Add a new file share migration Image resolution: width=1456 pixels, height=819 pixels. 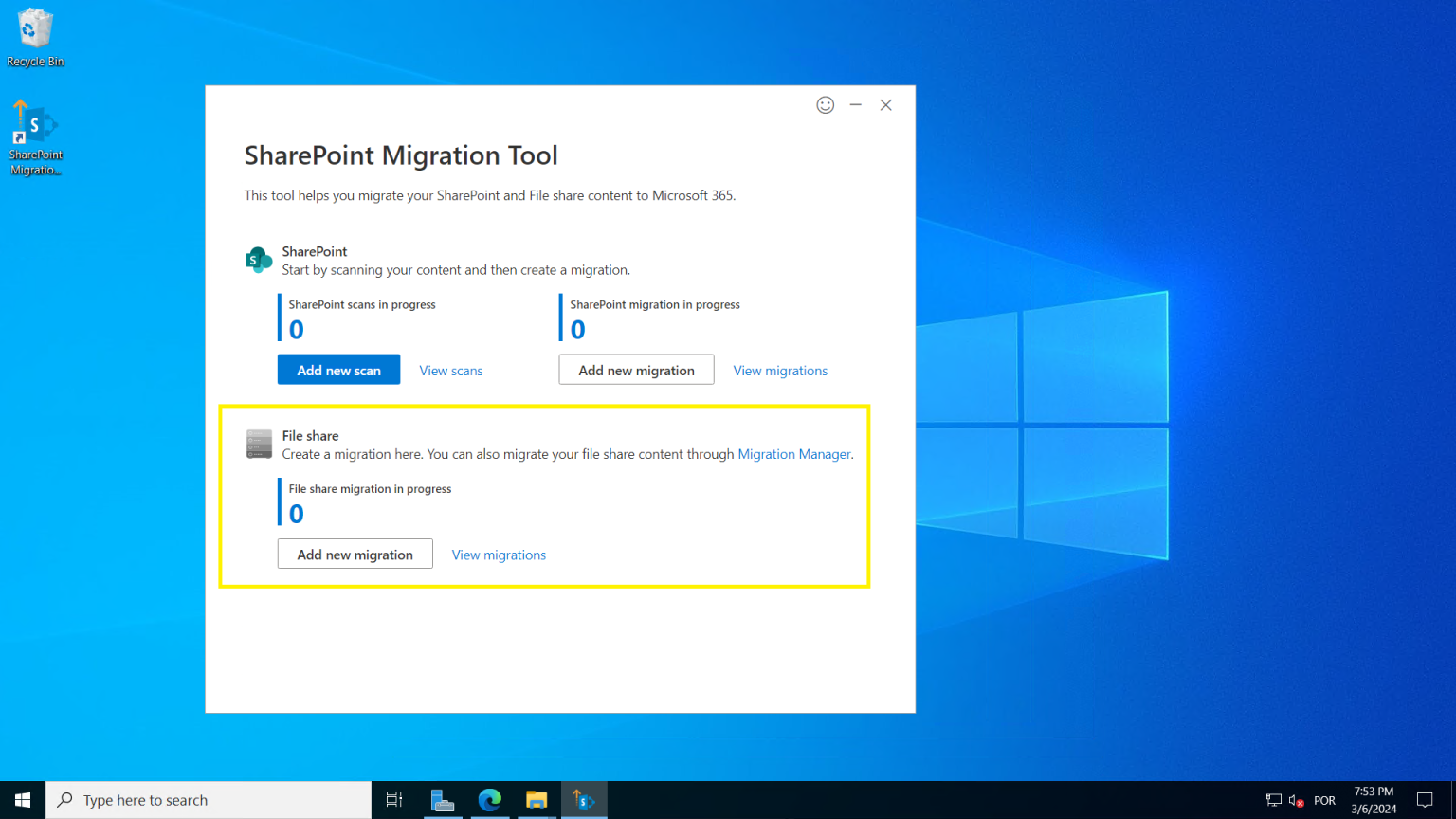355,554
